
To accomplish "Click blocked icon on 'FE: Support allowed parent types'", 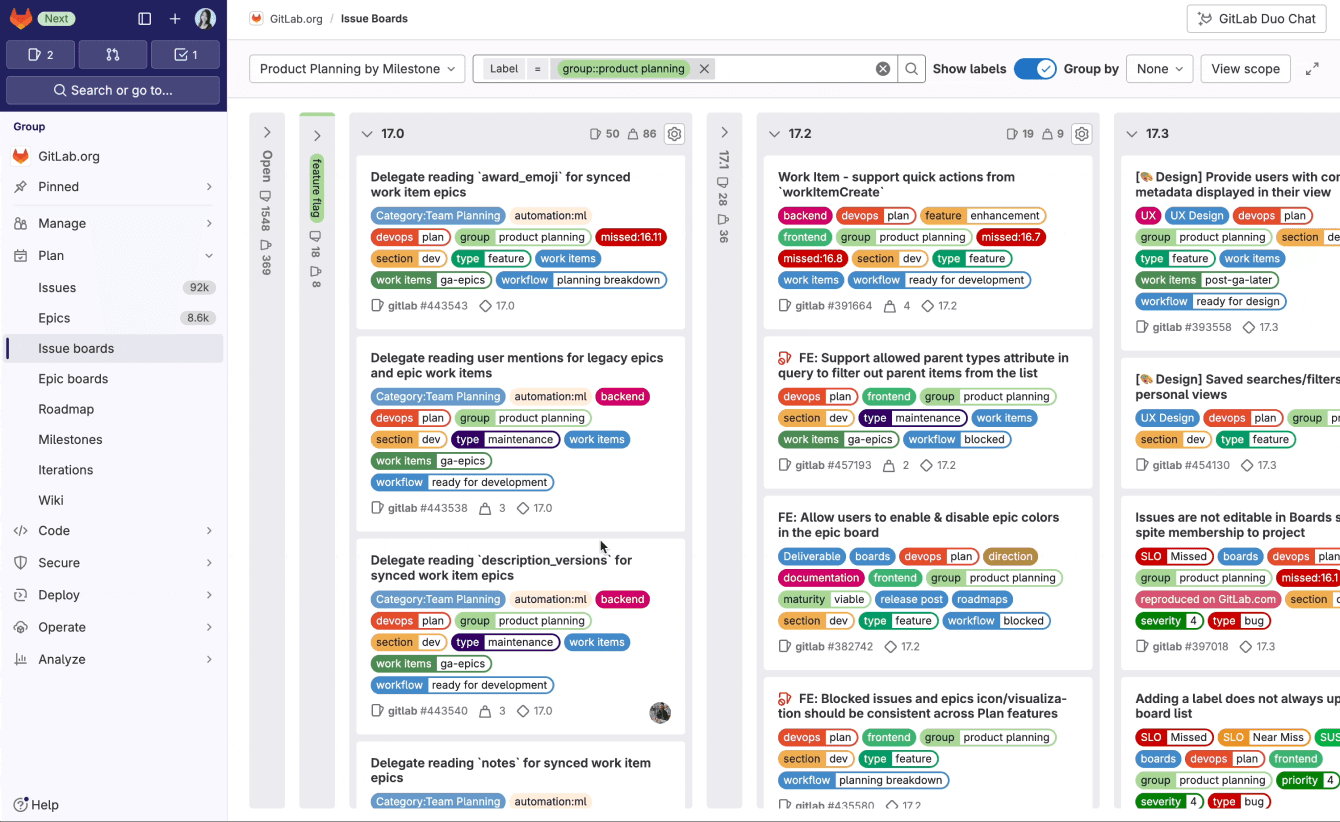I will 785,358.
